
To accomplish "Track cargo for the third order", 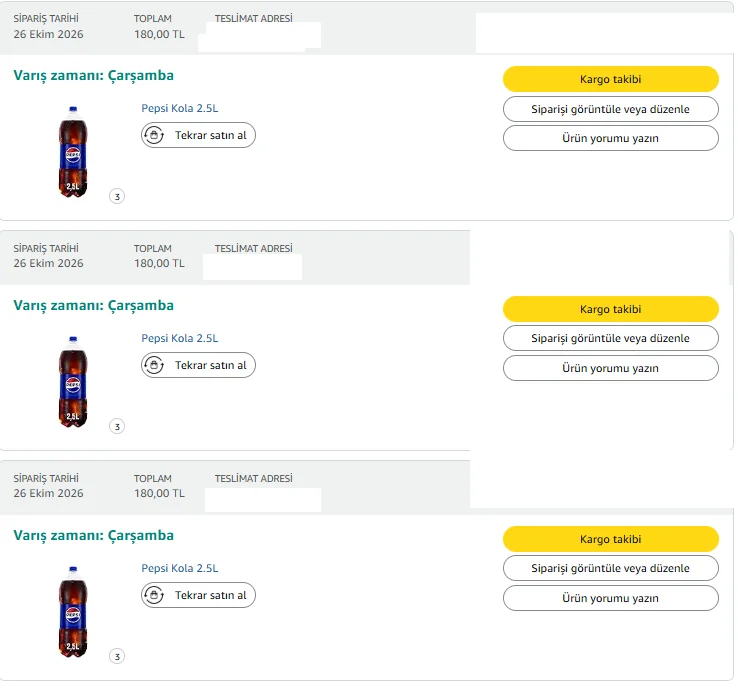I will pos(610,539).
